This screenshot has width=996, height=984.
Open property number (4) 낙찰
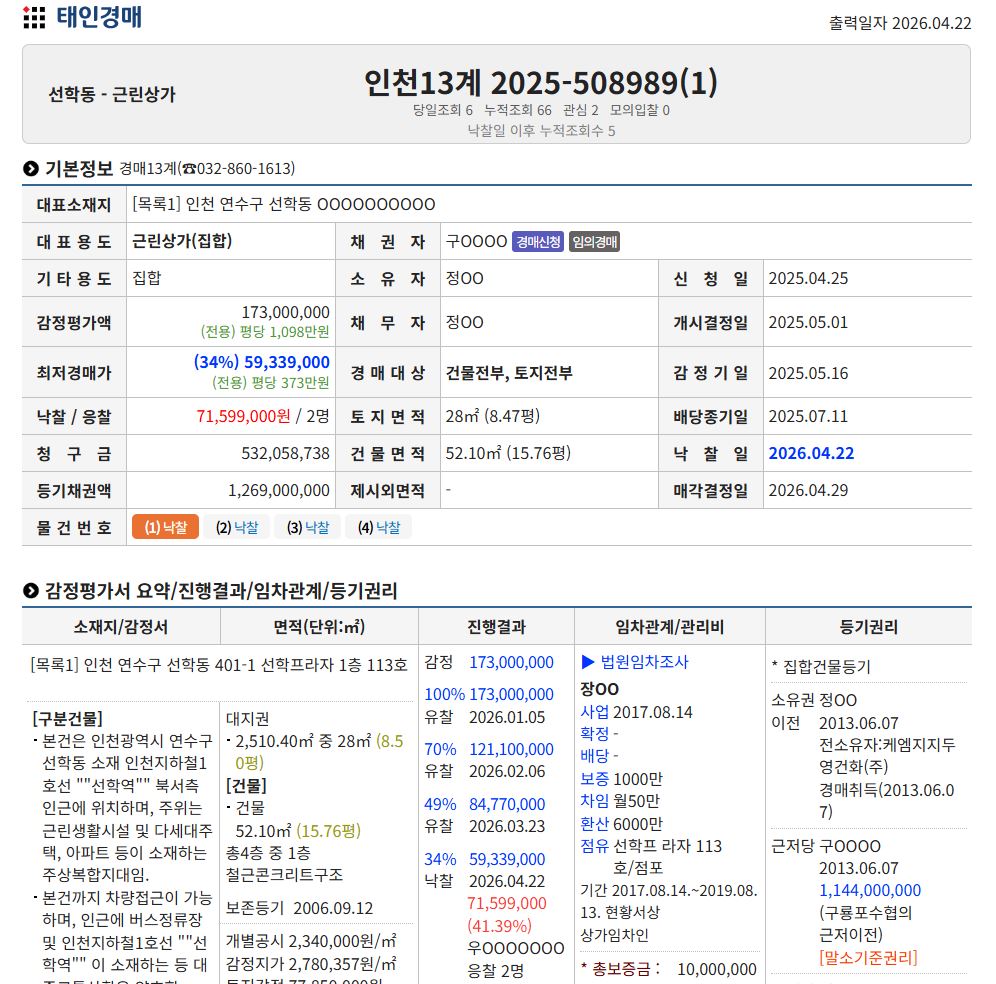pyautogui.click(x=378, y=527)
